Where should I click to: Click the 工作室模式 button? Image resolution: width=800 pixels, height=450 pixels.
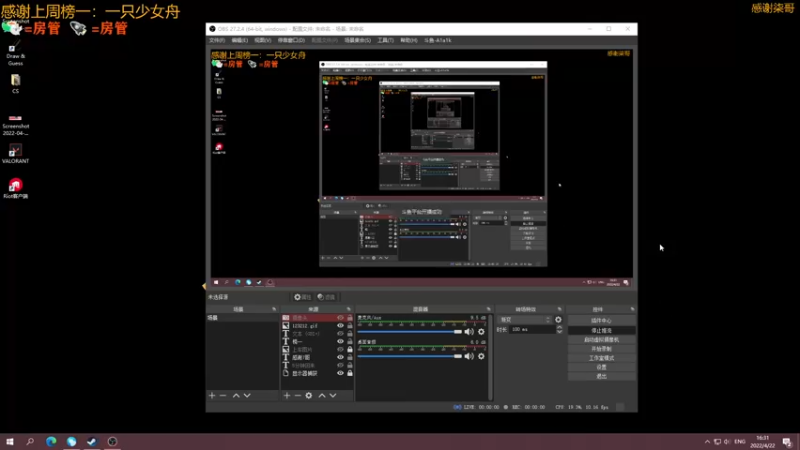pyautogui.click(x=602, y=358)
